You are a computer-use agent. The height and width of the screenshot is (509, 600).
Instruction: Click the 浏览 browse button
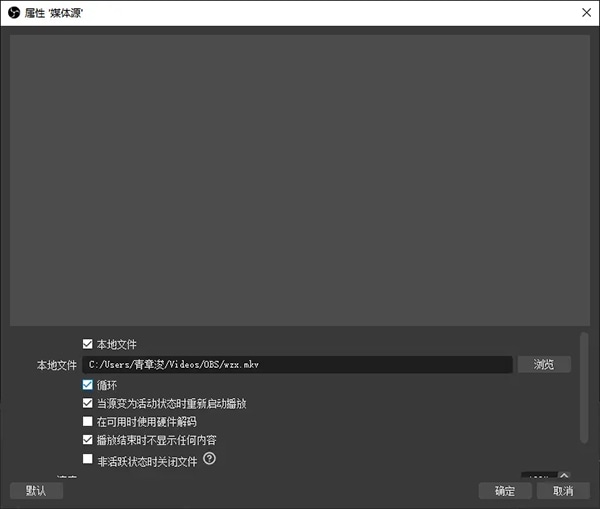pyautogui.click(x=544, y=364)
